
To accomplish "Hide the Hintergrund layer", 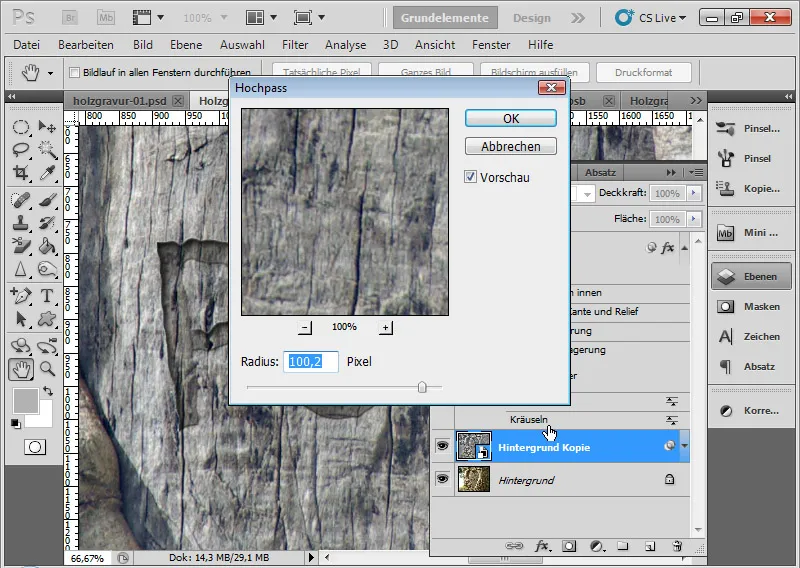I will pyautogui.click(x=442, y=479).
